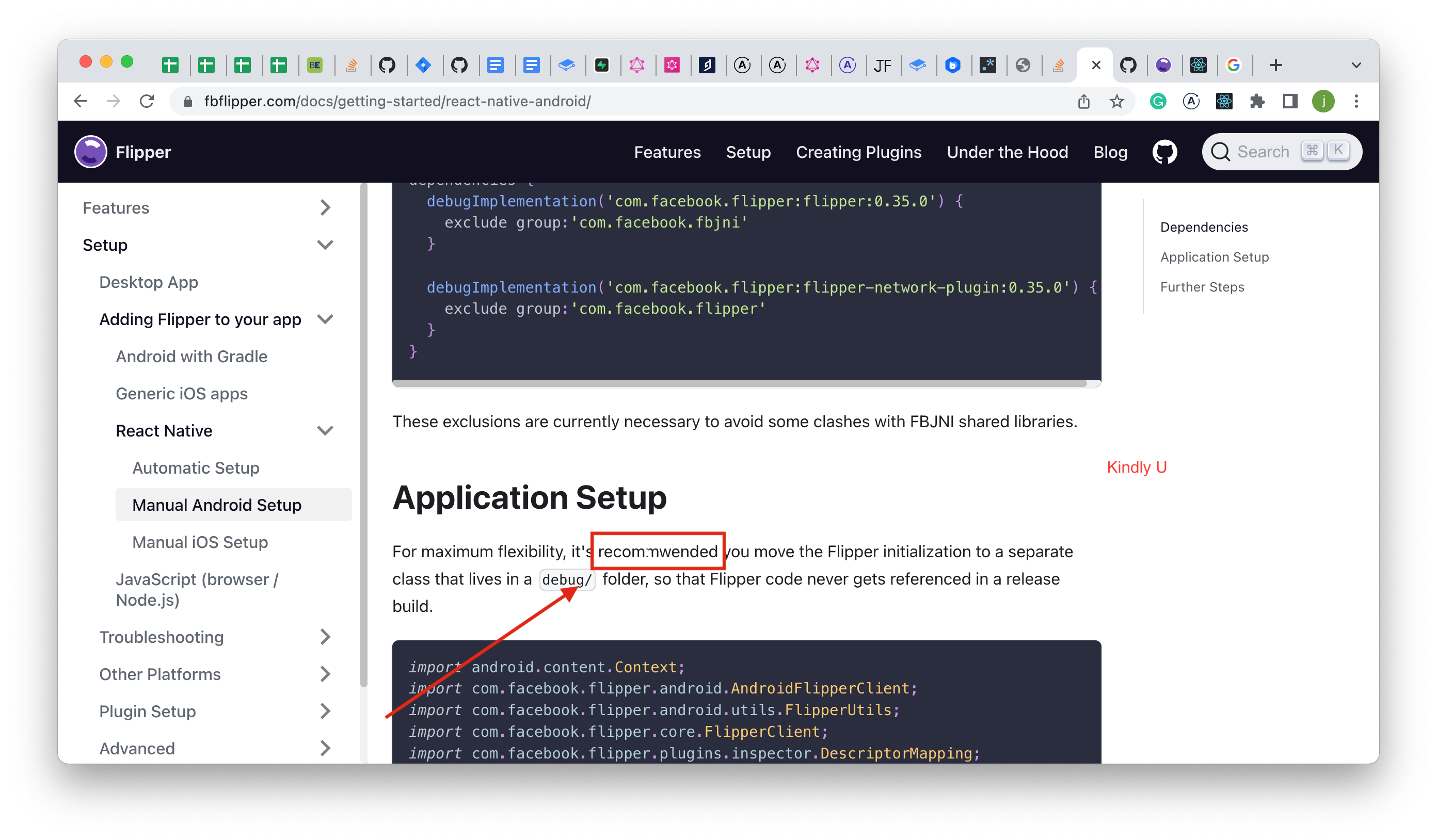Open the Extensions puzzle icon

click(x=1257, y=102)
